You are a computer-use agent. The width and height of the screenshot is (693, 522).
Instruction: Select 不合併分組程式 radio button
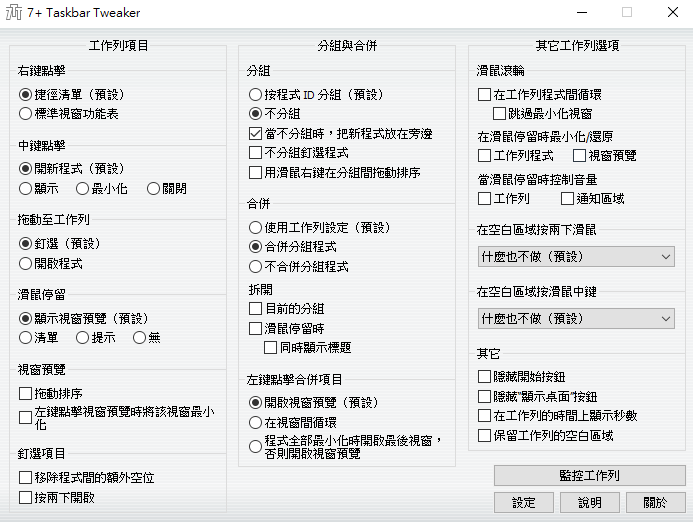pyautogui.click(x=299, y=267)
